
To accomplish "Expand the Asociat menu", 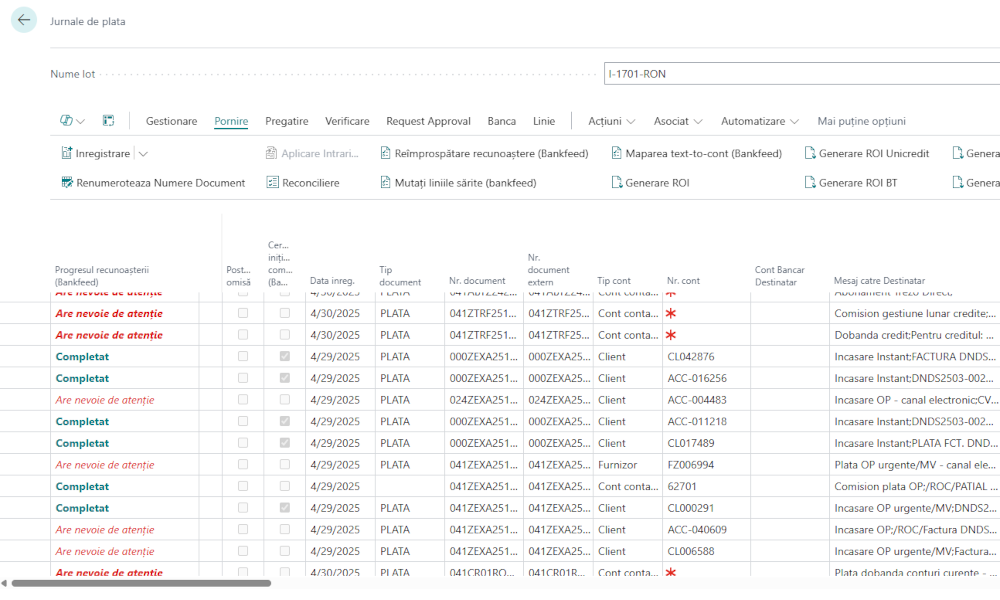I will click(678, 121).
